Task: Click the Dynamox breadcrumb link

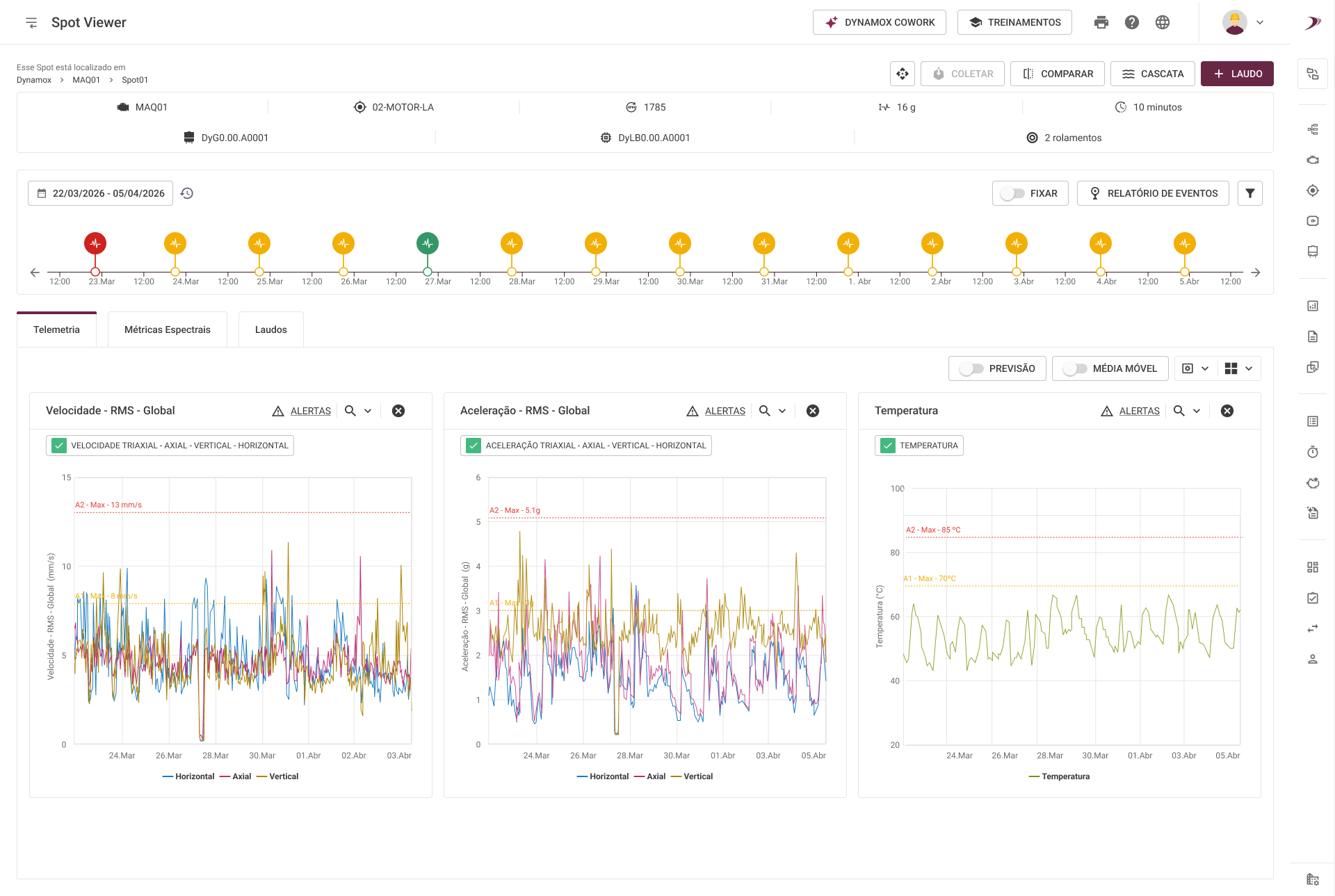Action: [34, 80]
